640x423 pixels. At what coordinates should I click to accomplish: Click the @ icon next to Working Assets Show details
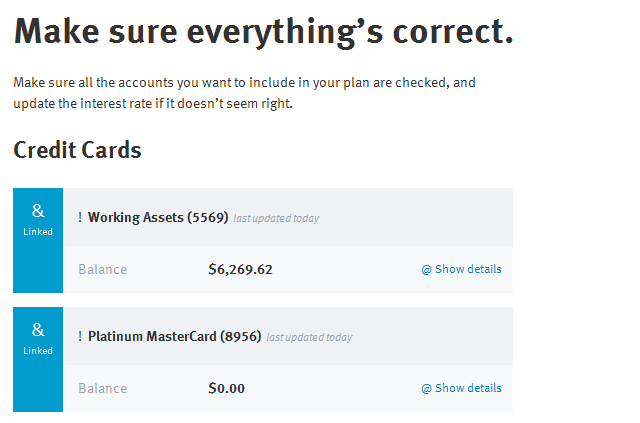426,270
